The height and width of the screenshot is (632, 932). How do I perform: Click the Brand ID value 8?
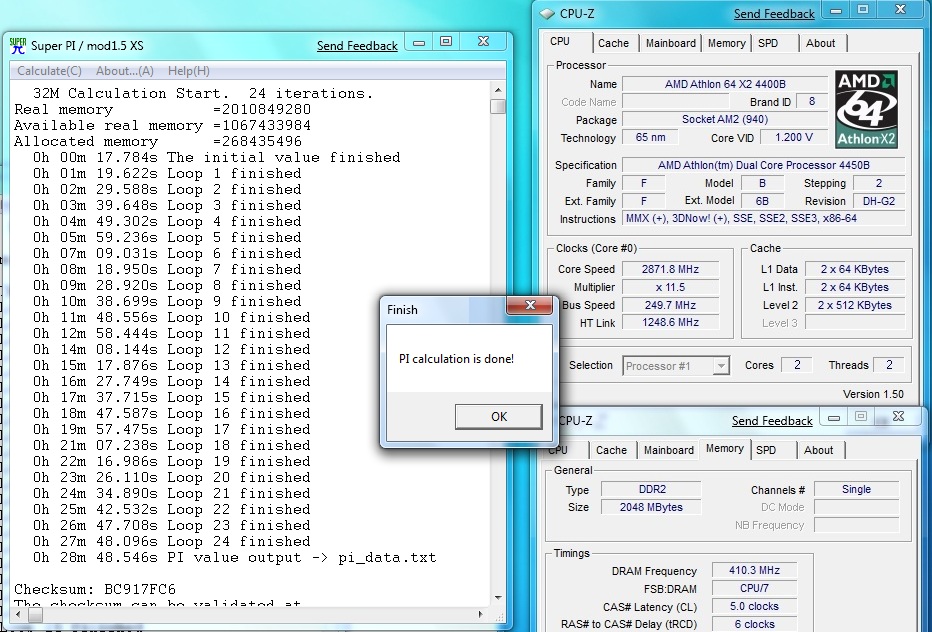point(811,102)
